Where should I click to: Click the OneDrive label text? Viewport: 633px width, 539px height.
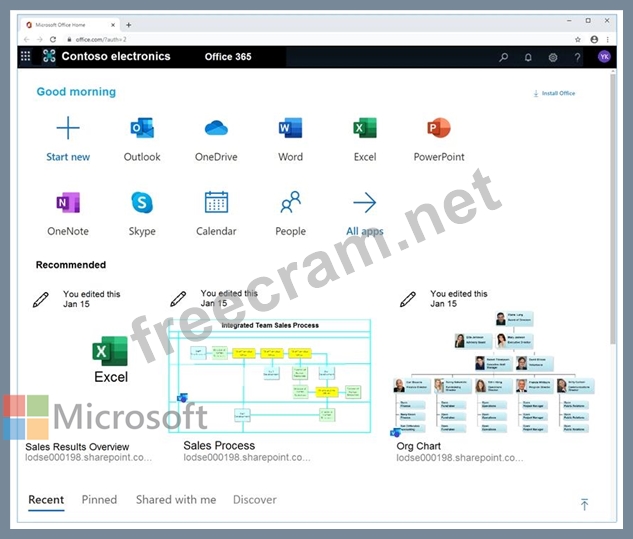click(x=216, y=157)
